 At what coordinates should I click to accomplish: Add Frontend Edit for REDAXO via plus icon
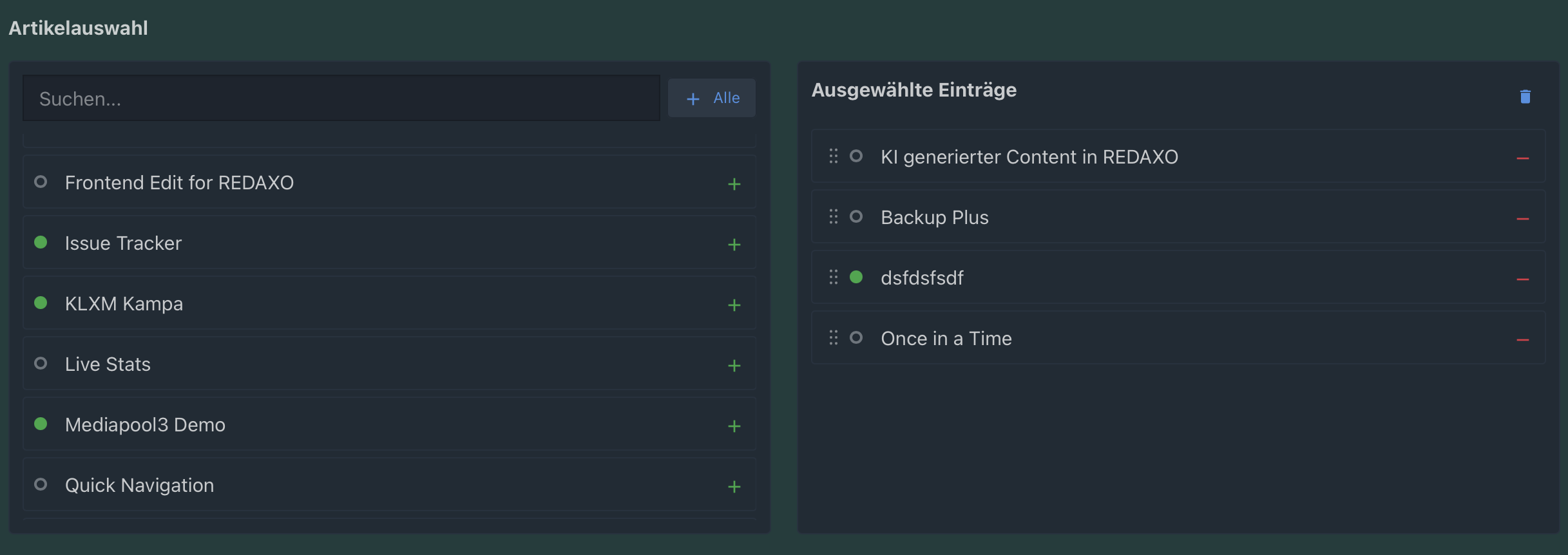(734, 184)
